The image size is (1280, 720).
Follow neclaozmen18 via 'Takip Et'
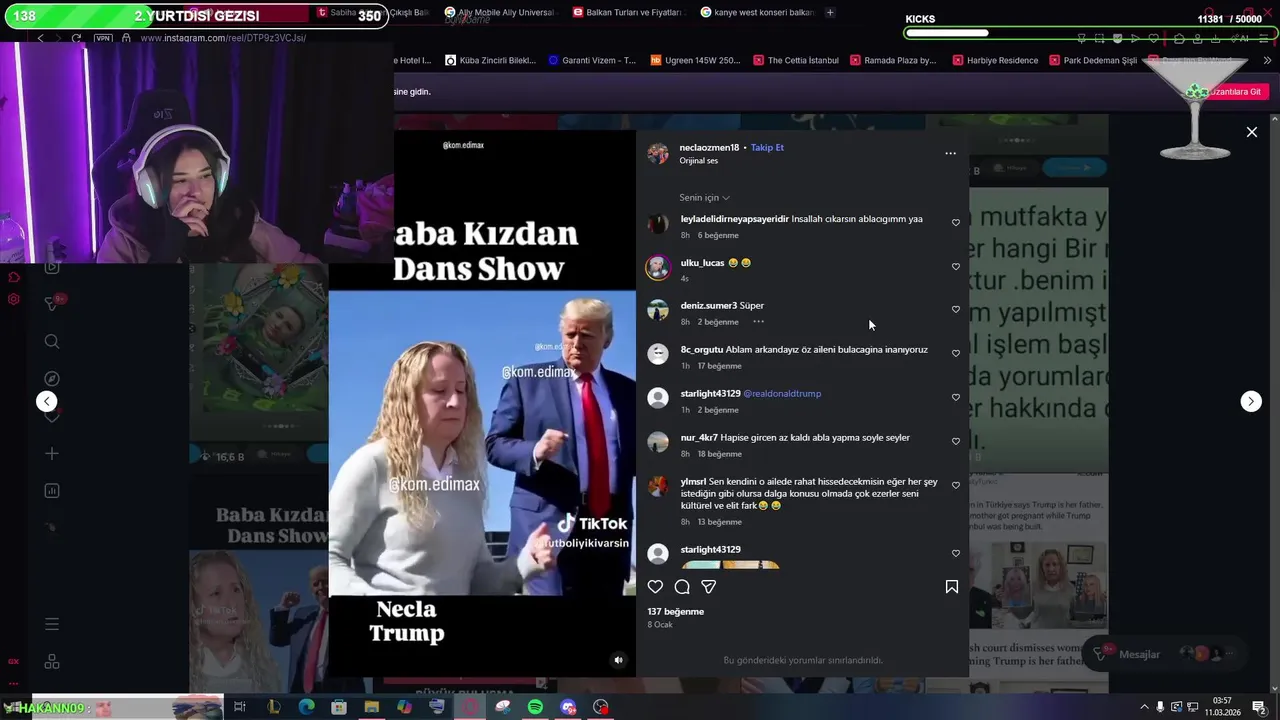tap(767, 148)
